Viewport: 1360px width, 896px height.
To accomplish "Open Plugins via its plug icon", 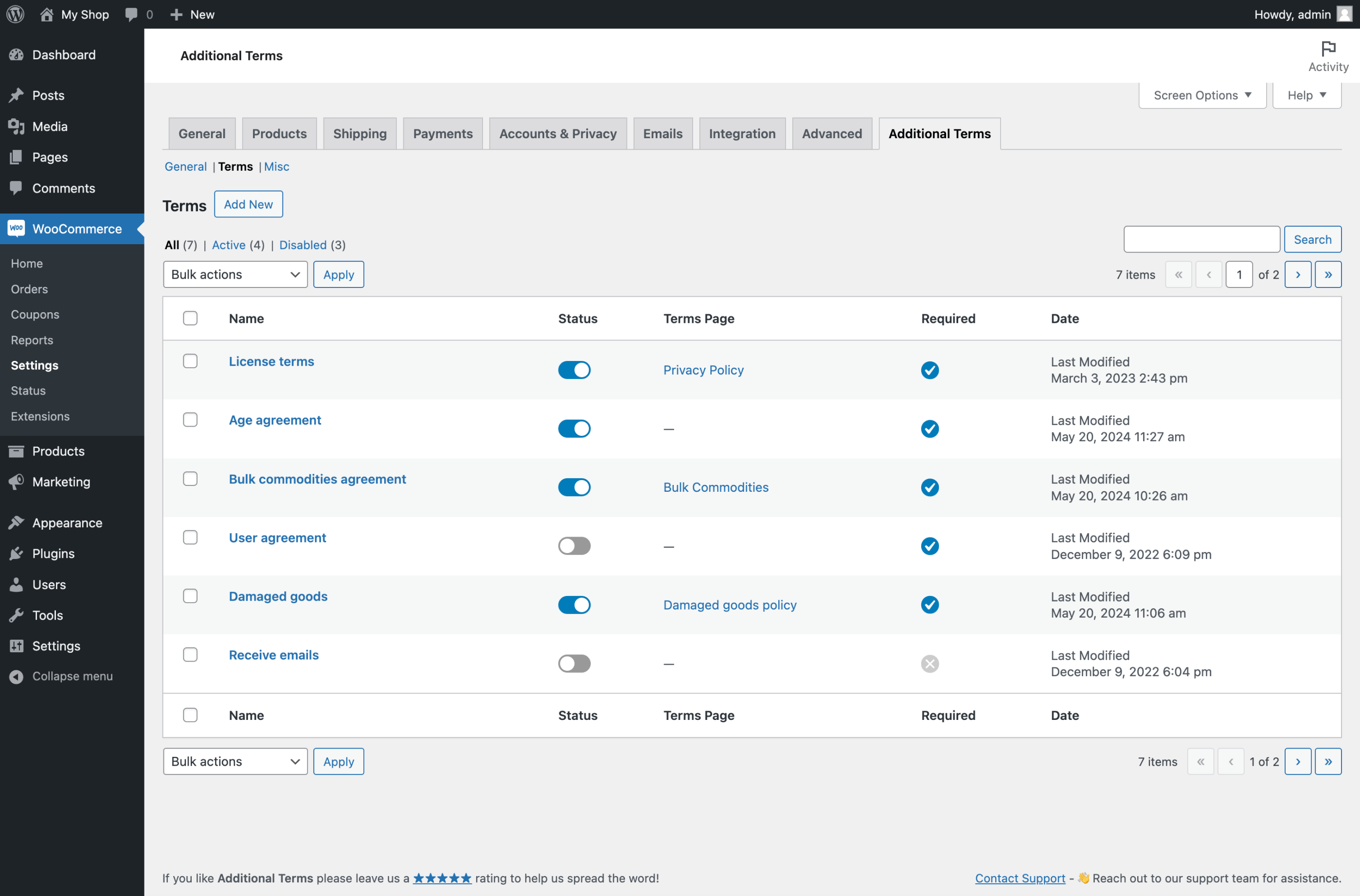I will click(16, 553).
